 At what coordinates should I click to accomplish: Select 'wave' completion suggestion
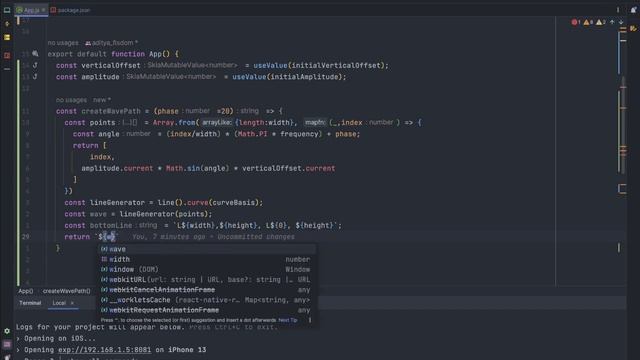[x=207, y=249]
